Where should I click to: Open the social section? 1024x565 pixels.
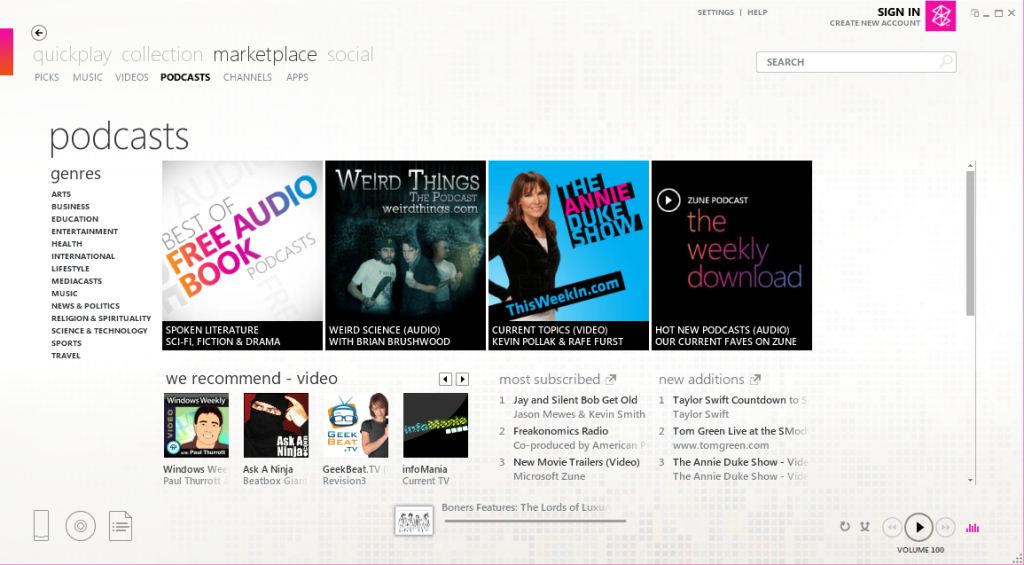pos(350,54)
